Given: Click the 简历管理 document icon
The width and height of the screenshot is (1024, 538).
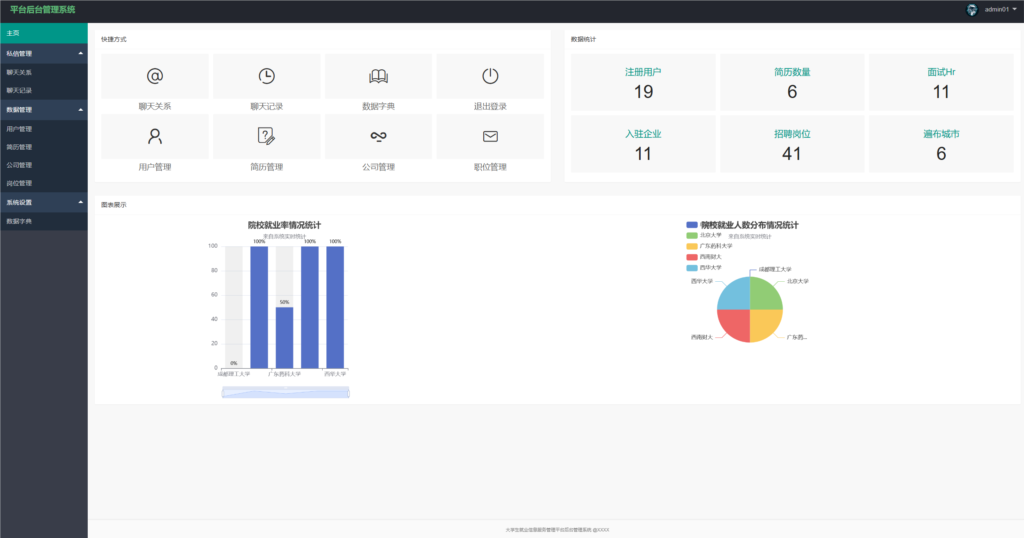Looking at the screenshot, I should click(266, 136).
